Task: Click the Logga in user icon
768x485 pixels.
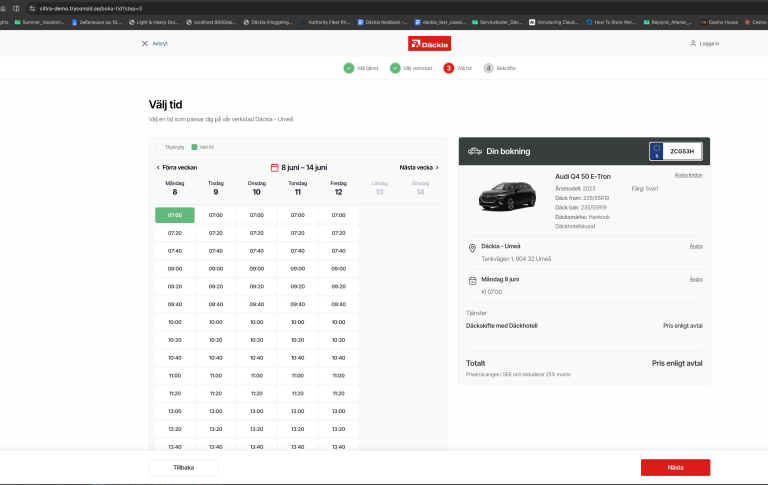Action: tap(693, 44)
